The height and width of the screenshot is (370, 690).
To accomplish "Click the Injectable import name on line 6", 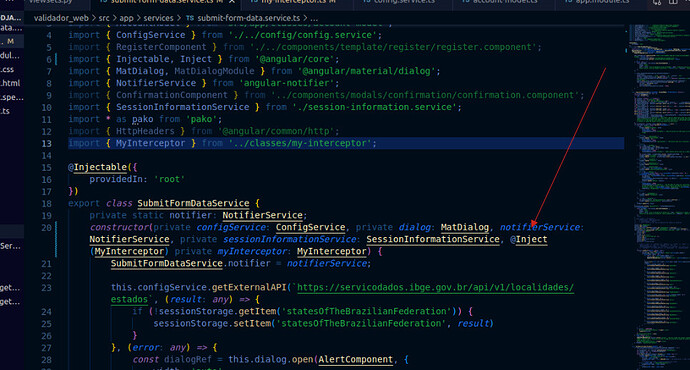I will [x=143, y=59].
